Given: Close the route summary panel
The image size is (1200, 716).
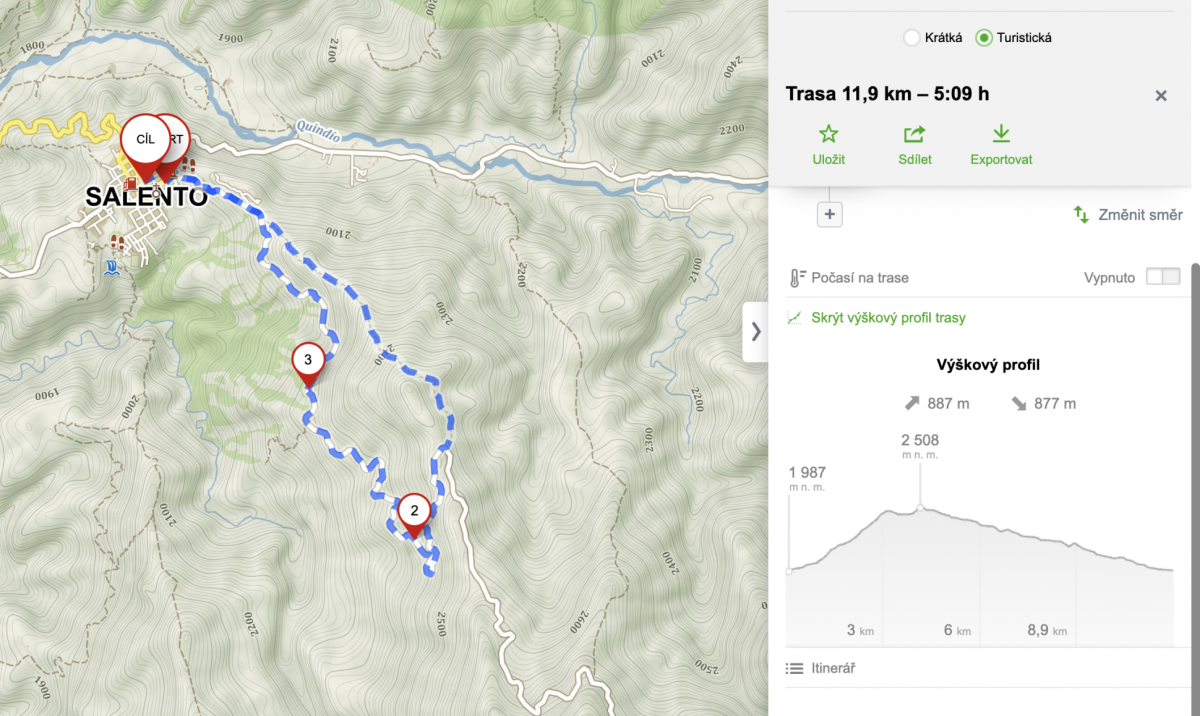Looking at the screenshot, I should click(x=1161, y=96).
